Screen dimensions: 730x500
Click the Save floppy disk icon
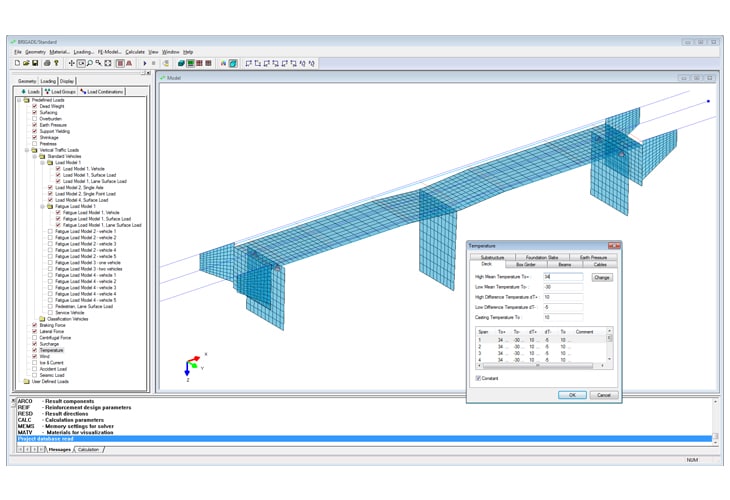click(35, 63)
